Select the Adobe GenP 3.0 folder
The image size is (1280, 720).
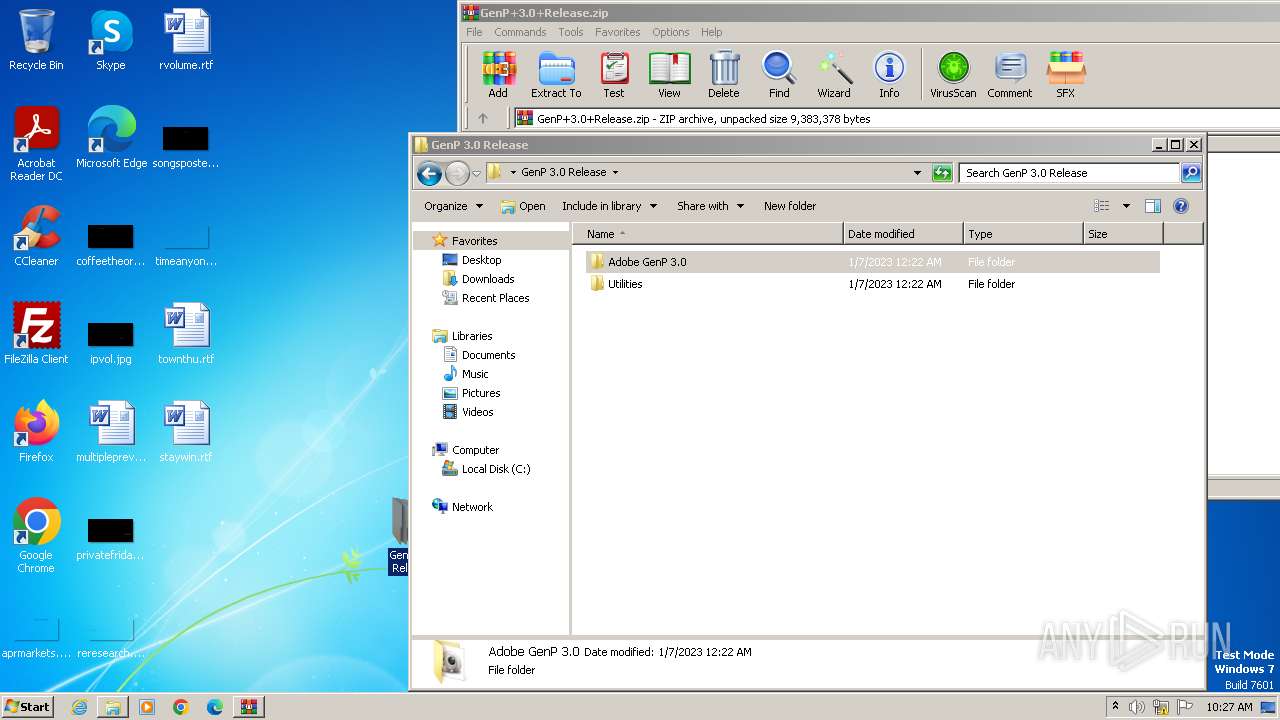coord(872,262)
